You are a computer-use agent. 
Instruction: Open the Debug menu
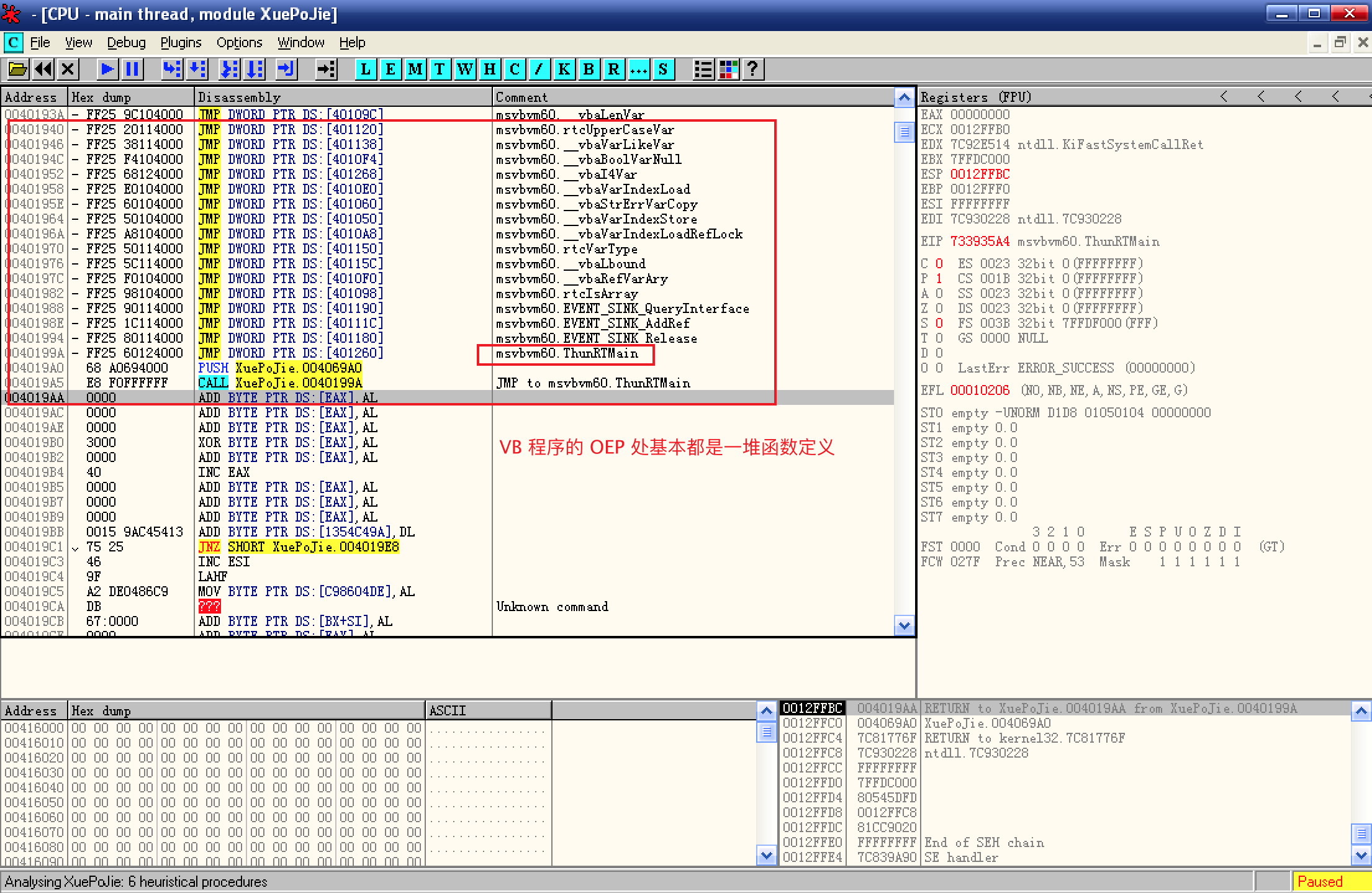pos(126,42)
